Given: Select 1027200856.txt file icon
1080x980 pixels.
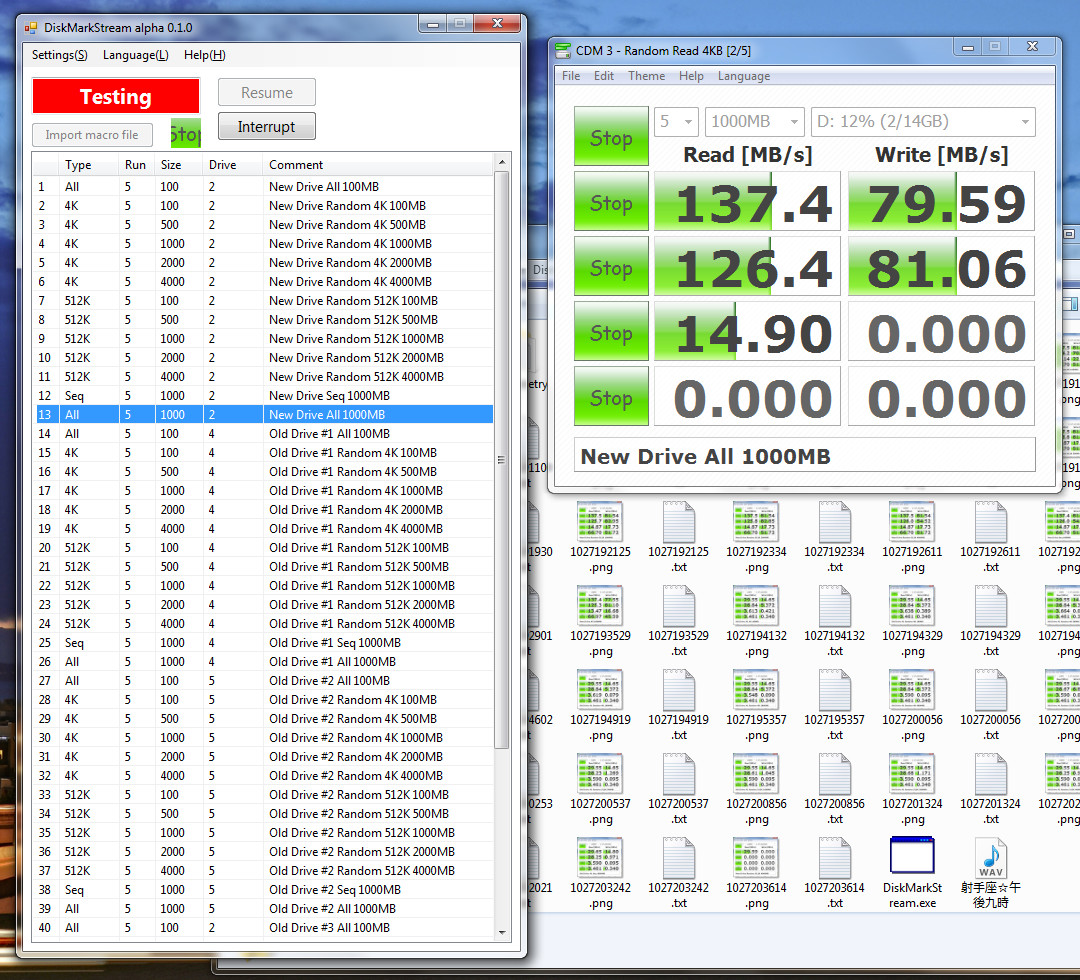Looking at the screenshot, I should pyautogui.click(x=834, y=774).
